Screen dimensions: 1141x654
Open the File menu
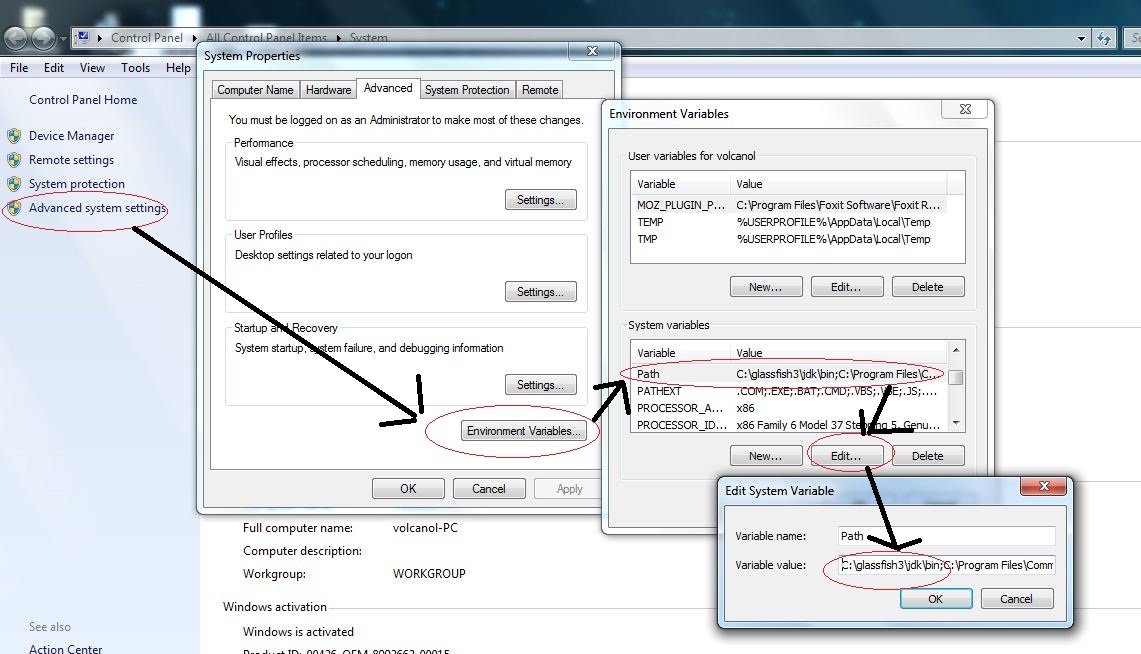19,68
